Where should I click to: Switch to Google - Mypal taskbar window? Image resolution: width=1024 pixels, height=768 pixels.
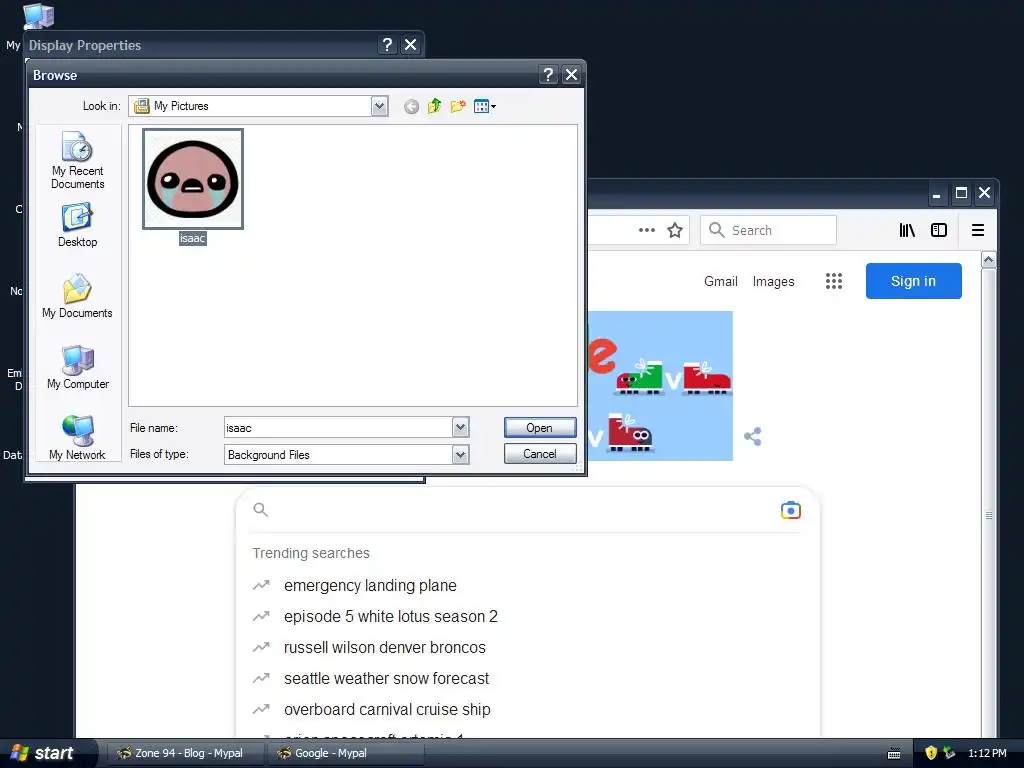(345, 753)
